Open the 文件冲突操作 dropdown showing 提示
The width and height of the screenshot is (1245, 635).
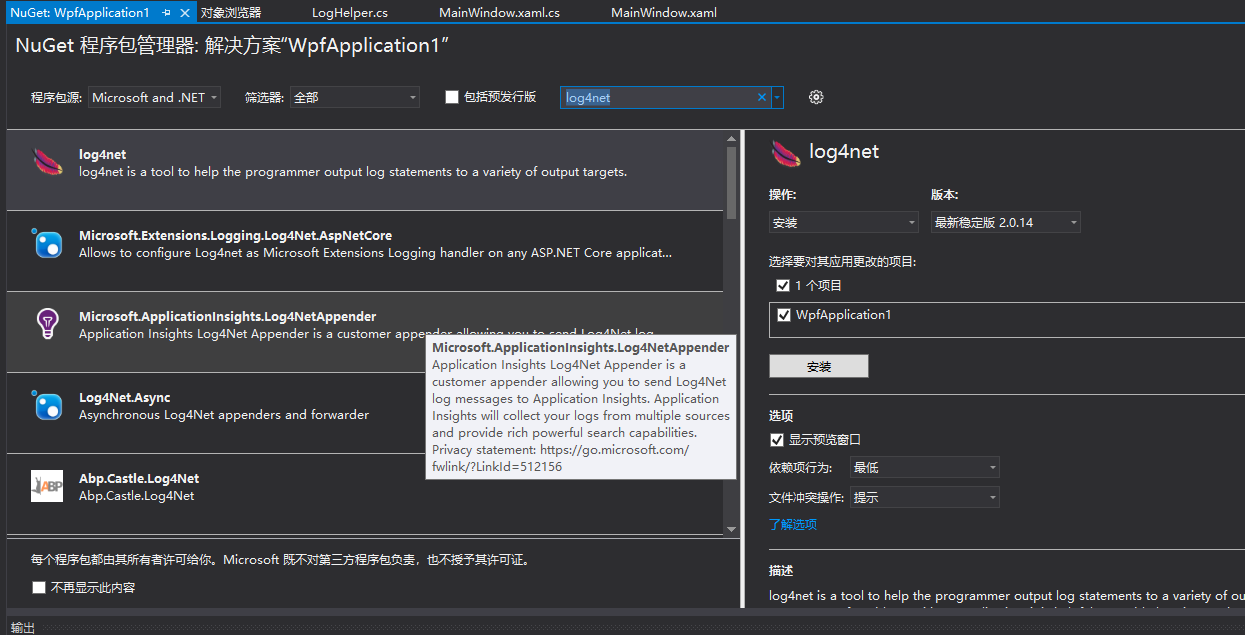[x=925, y=497]
